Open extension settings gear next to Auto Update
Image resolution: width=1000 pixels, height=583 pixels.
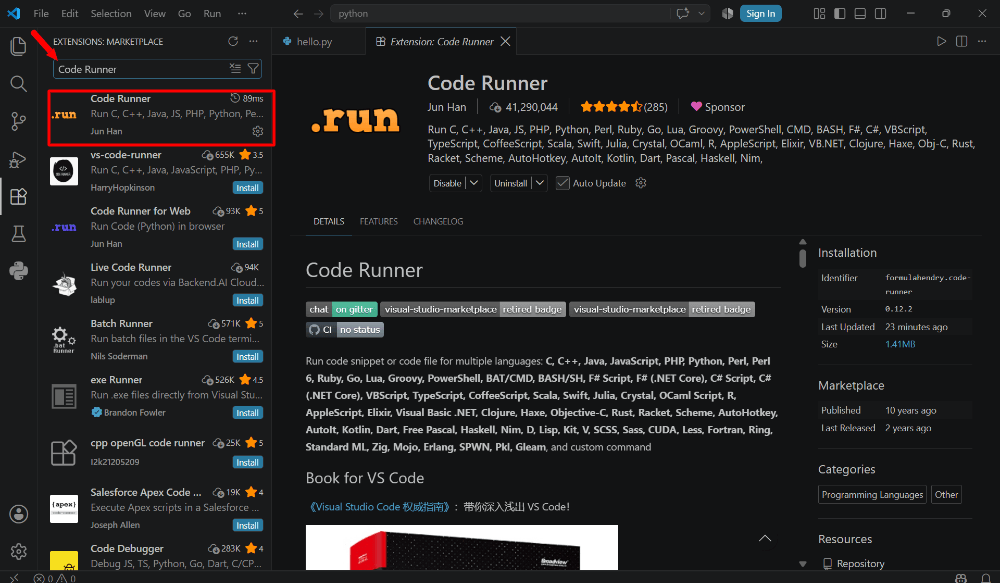(x=641, y=183)
